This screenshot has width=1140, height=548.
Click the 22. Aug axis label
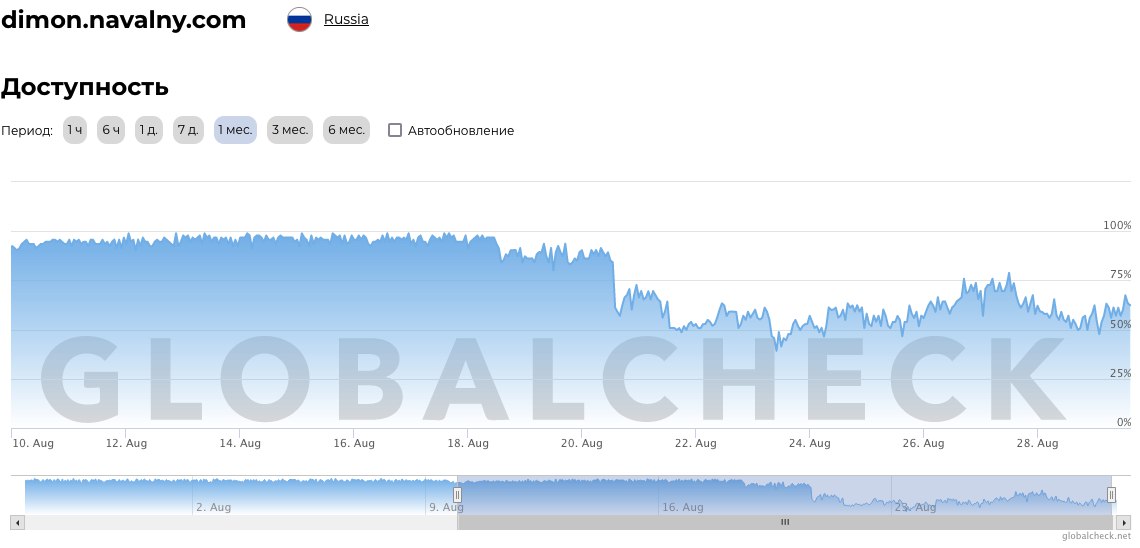pyautogui.click(x=696, y=443)
